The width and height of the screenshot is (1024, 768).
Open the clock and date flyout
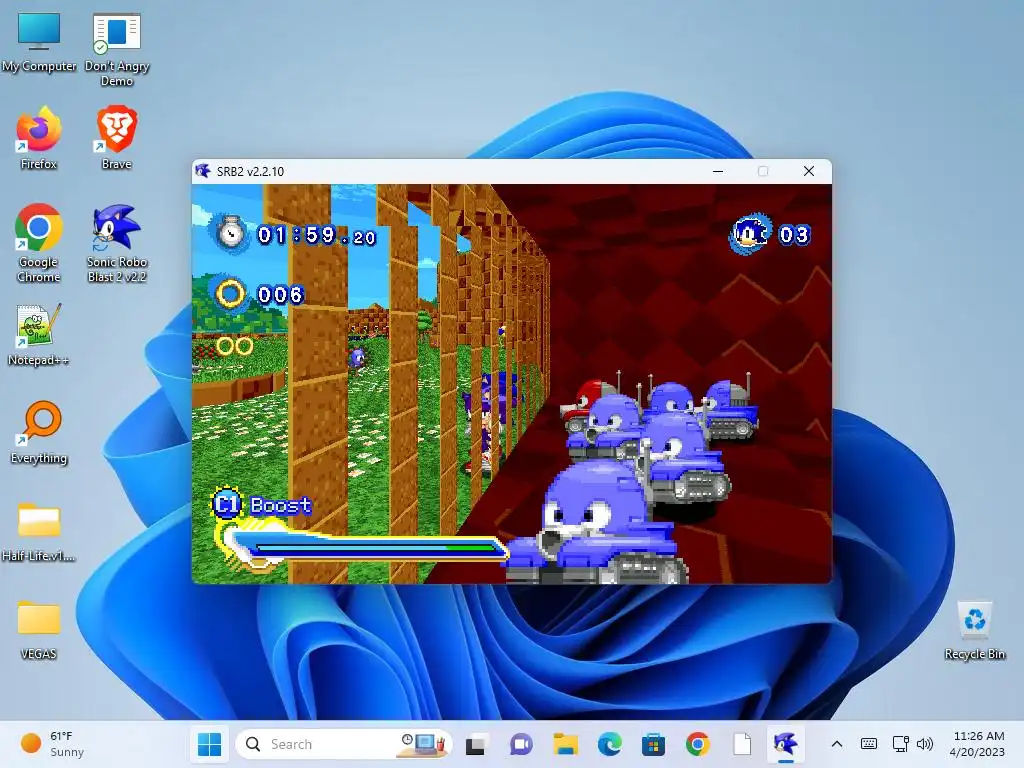click(x=978, y=744)
